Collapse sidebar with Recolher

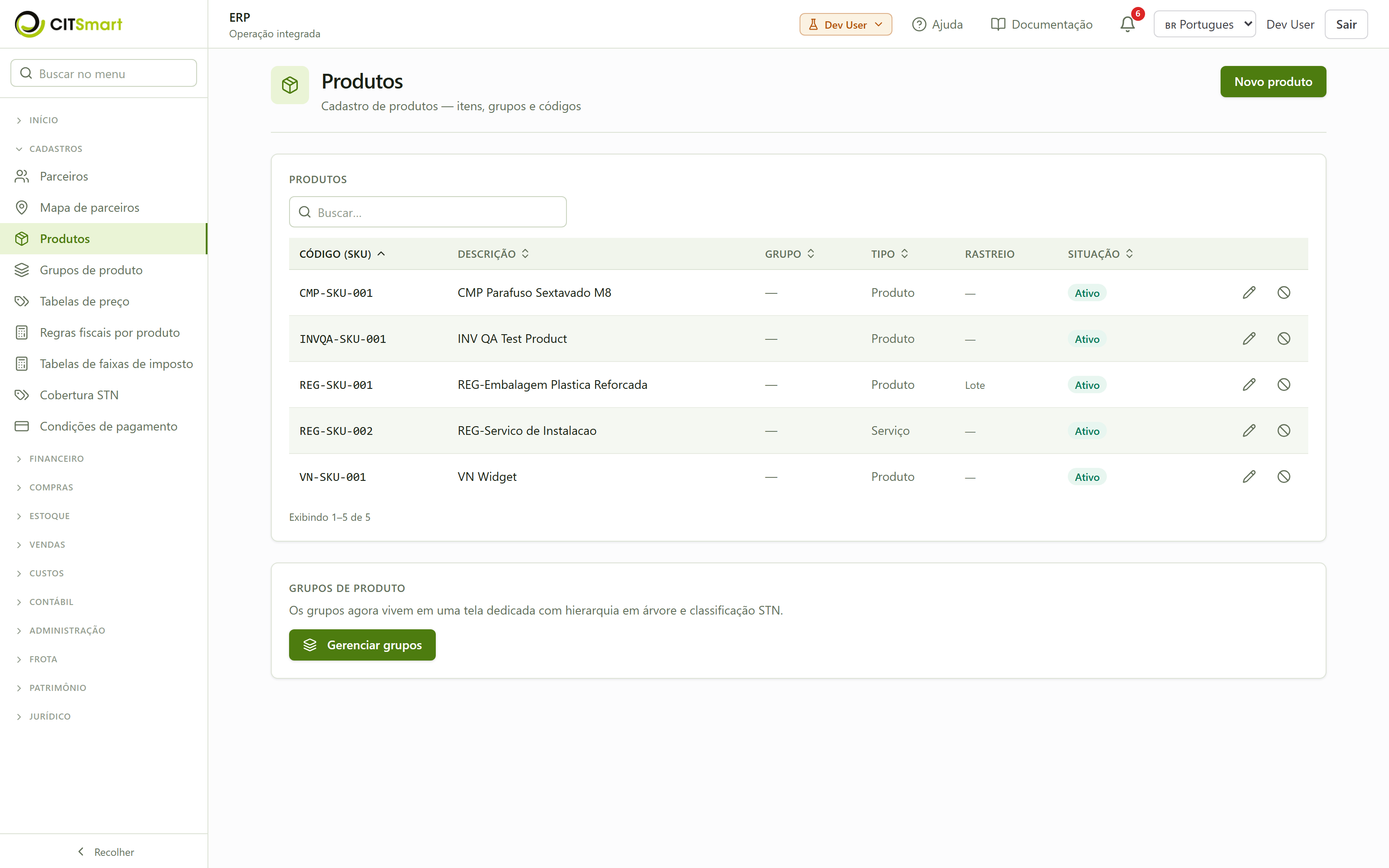point(105,852)
